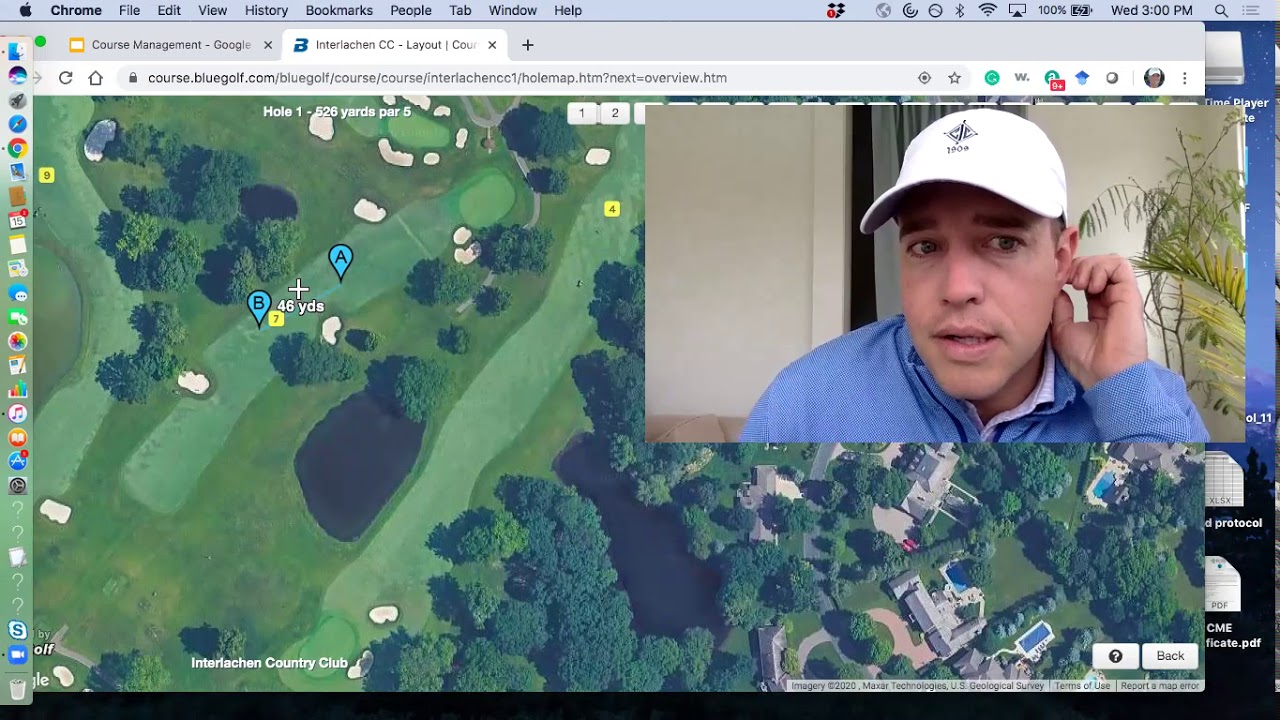Open the map help question-mark button

(x=1115, y=656)
